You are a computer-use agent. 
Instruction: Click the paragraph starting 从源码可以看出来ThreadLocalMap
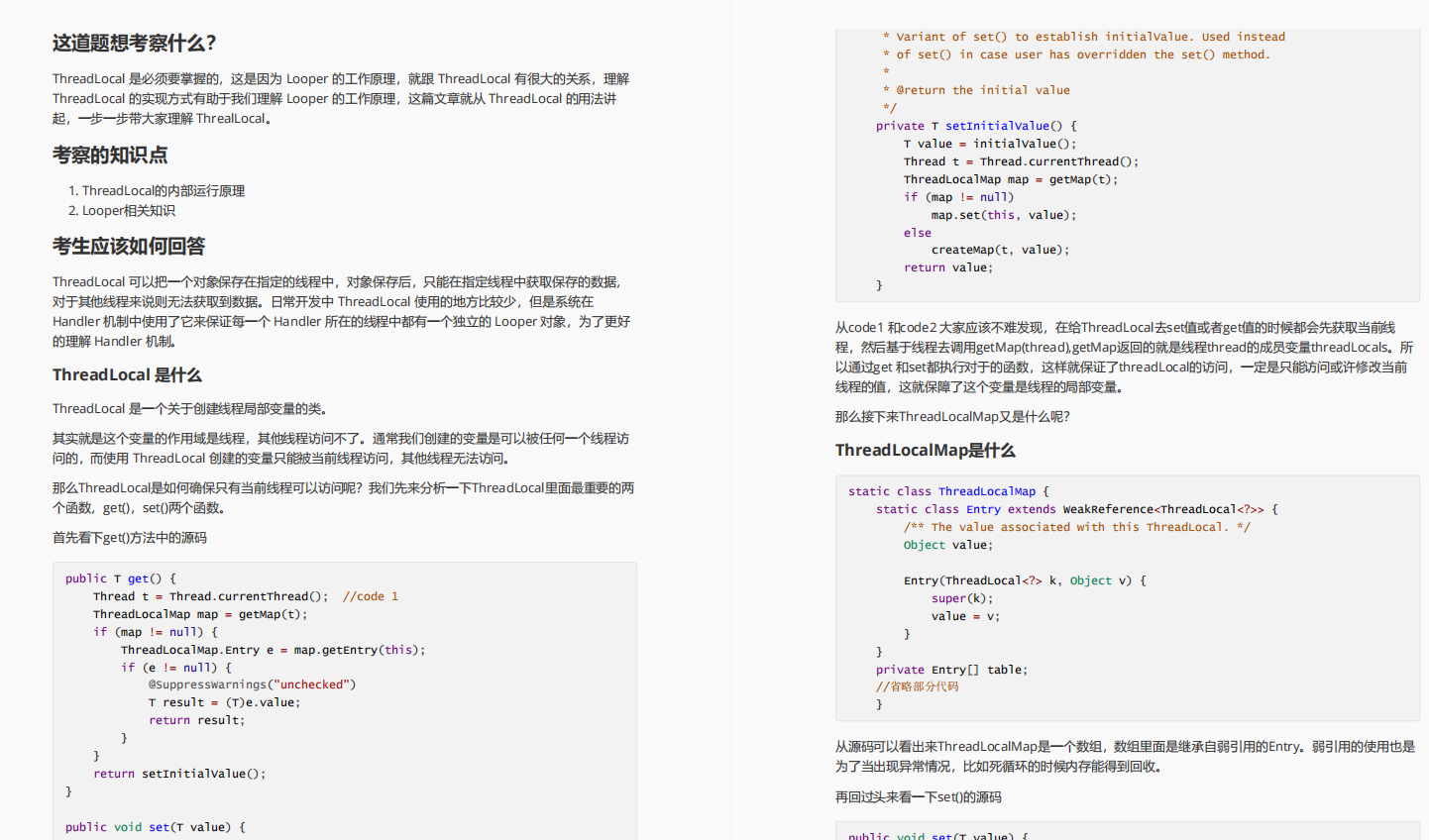pos(1126,757)
